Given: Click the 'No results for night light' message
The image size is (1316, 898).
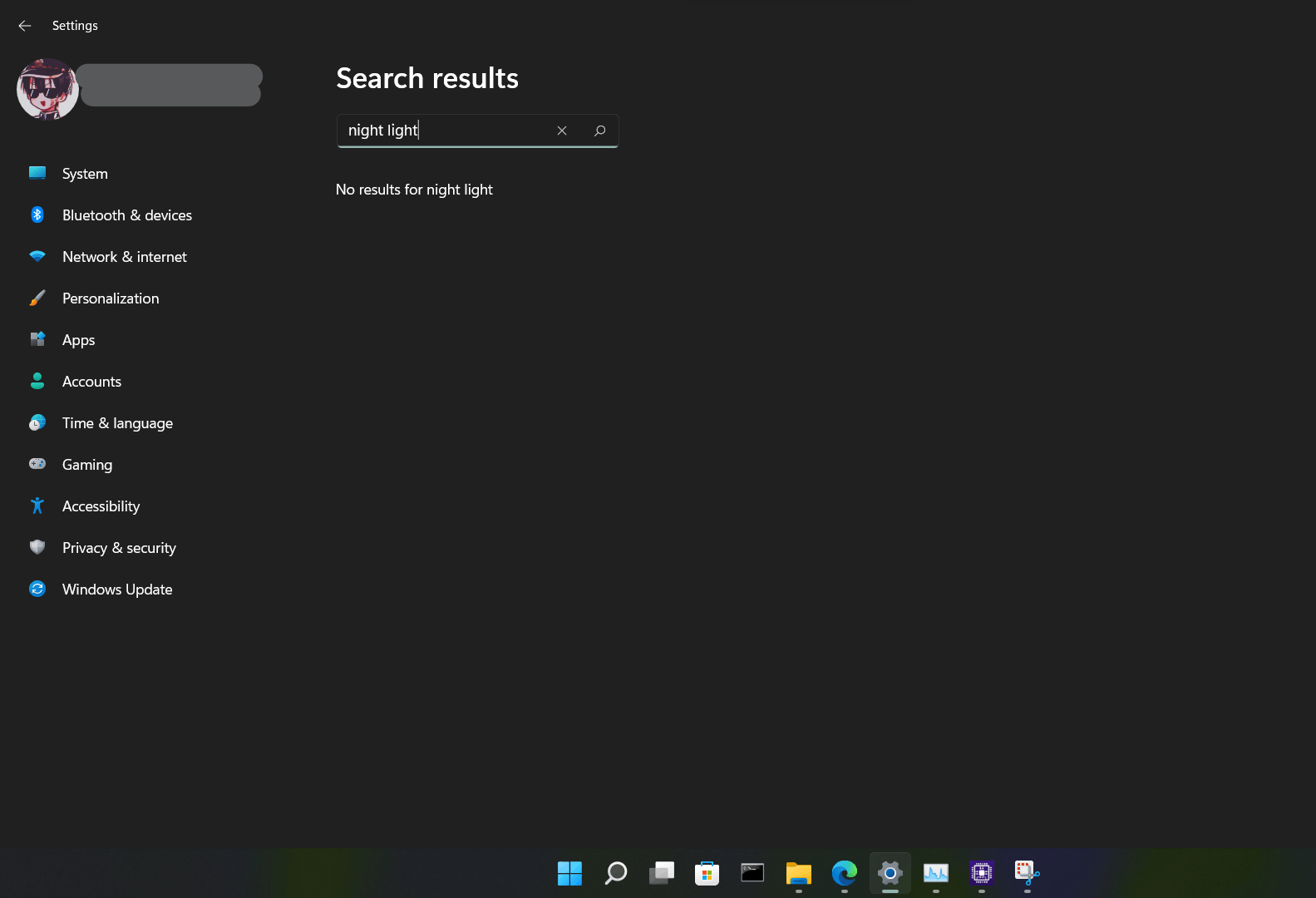Looking at the screenshot, I should pos(414,190).
